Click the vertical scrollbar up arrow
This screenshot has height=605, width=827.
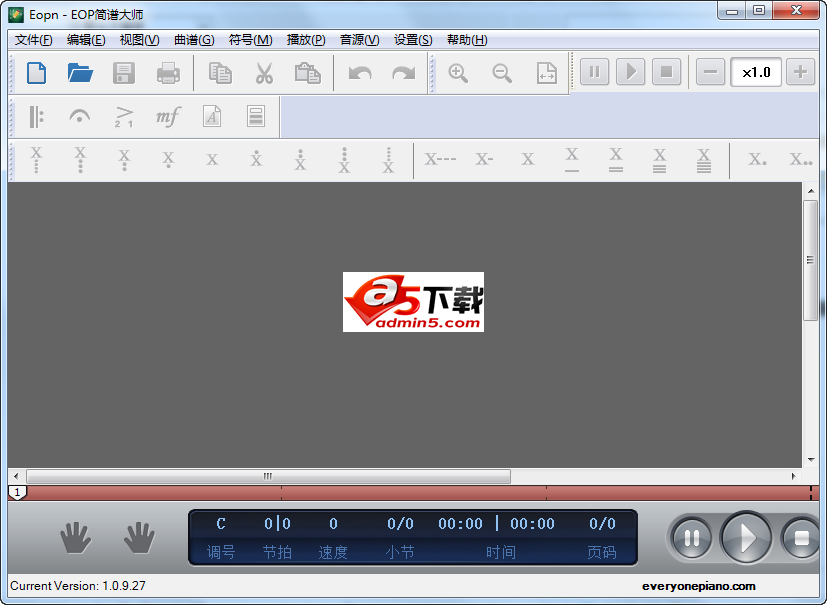(811, 191)
